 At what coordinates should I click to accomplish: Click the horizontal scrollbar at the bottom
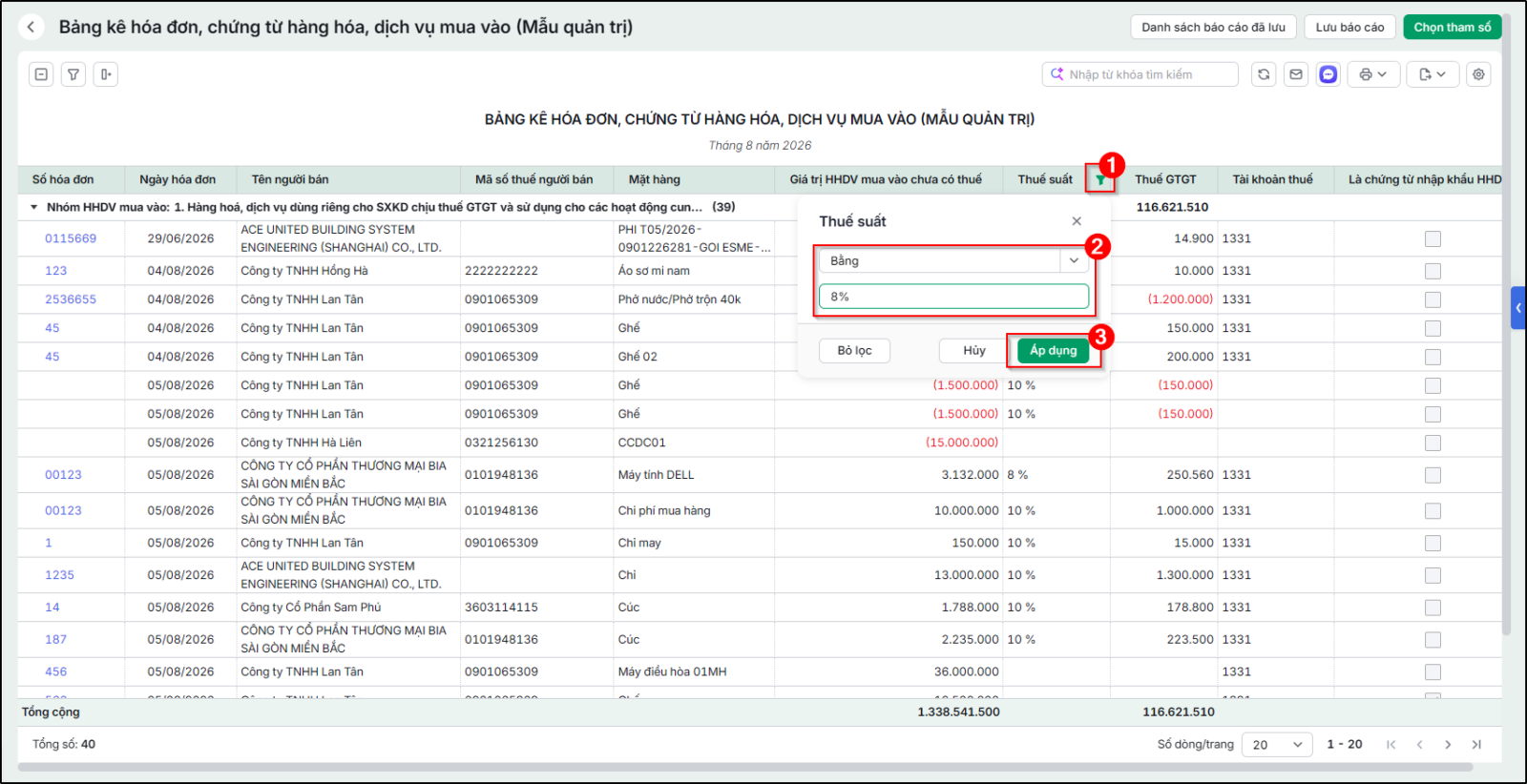(744, 767)
